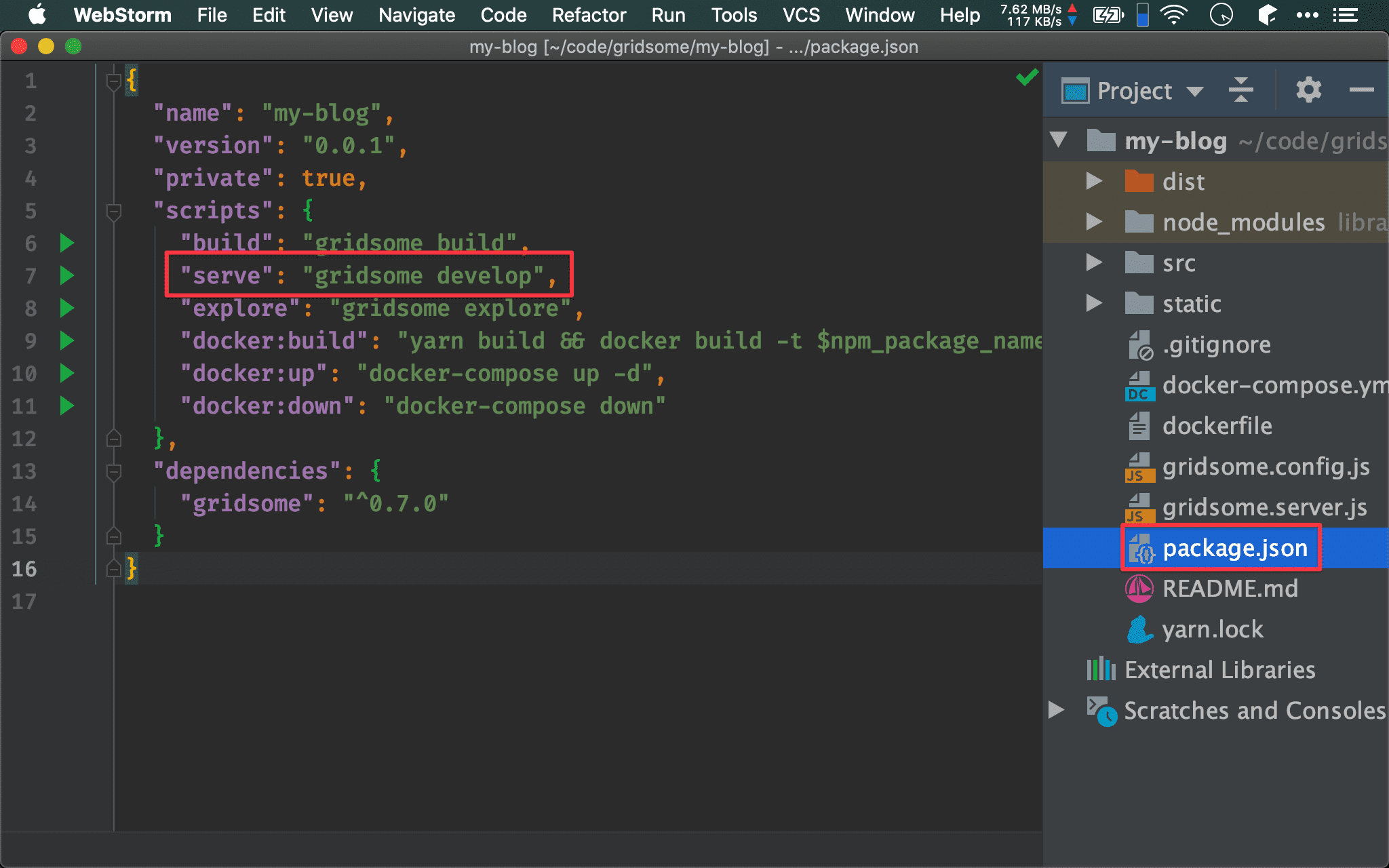Expand the static folder

1093,302
